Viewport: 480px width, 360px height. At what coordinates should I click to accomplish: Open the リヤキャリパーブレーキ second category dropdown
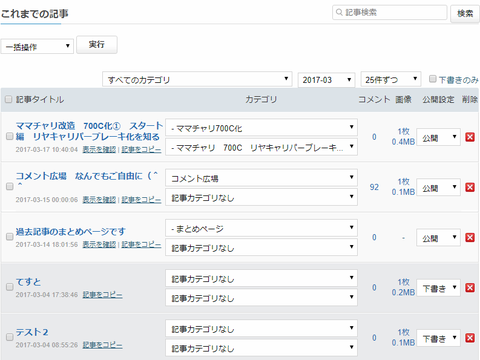coord(261,147)
